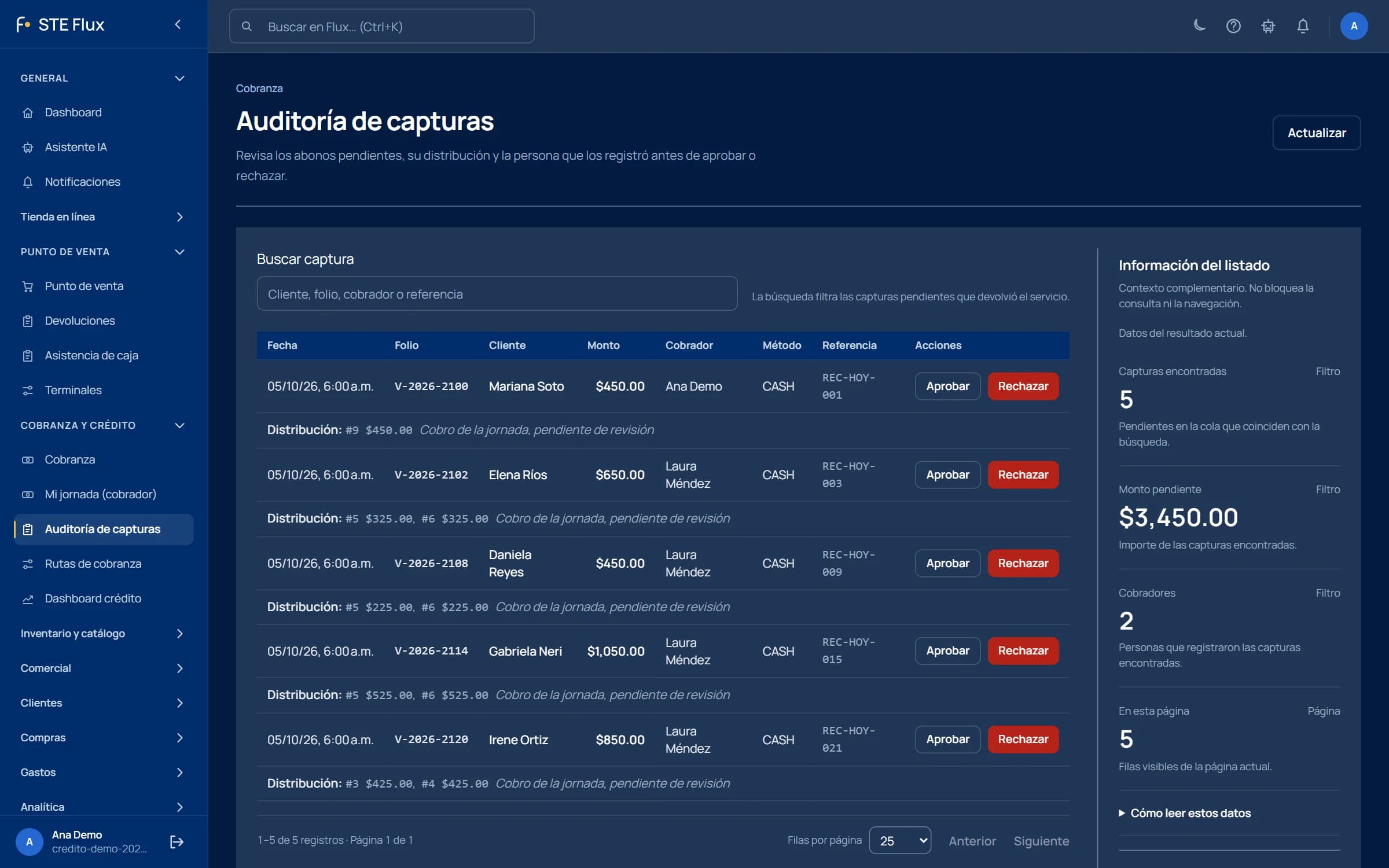Click the Asistente IA robot icon
This screenshot has height=868, width=1389.
pyautogui.click(x=28, y=148)
